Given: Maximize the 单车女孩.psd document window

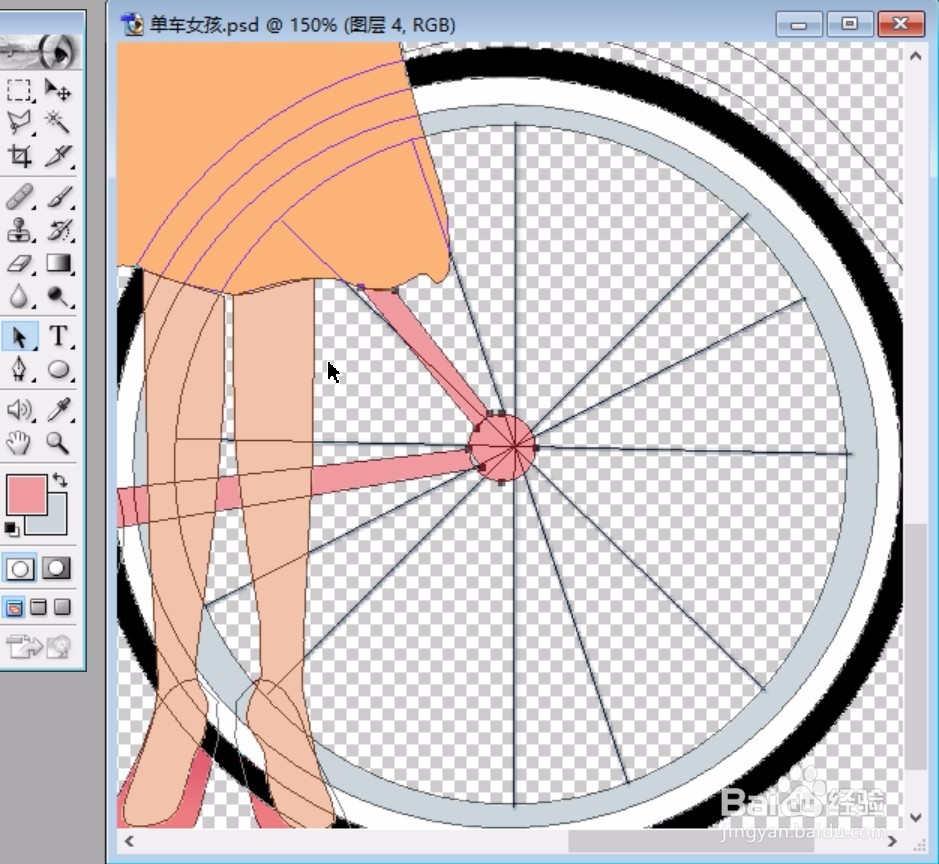Looking at the screenshot, I should tap(849, 25).
